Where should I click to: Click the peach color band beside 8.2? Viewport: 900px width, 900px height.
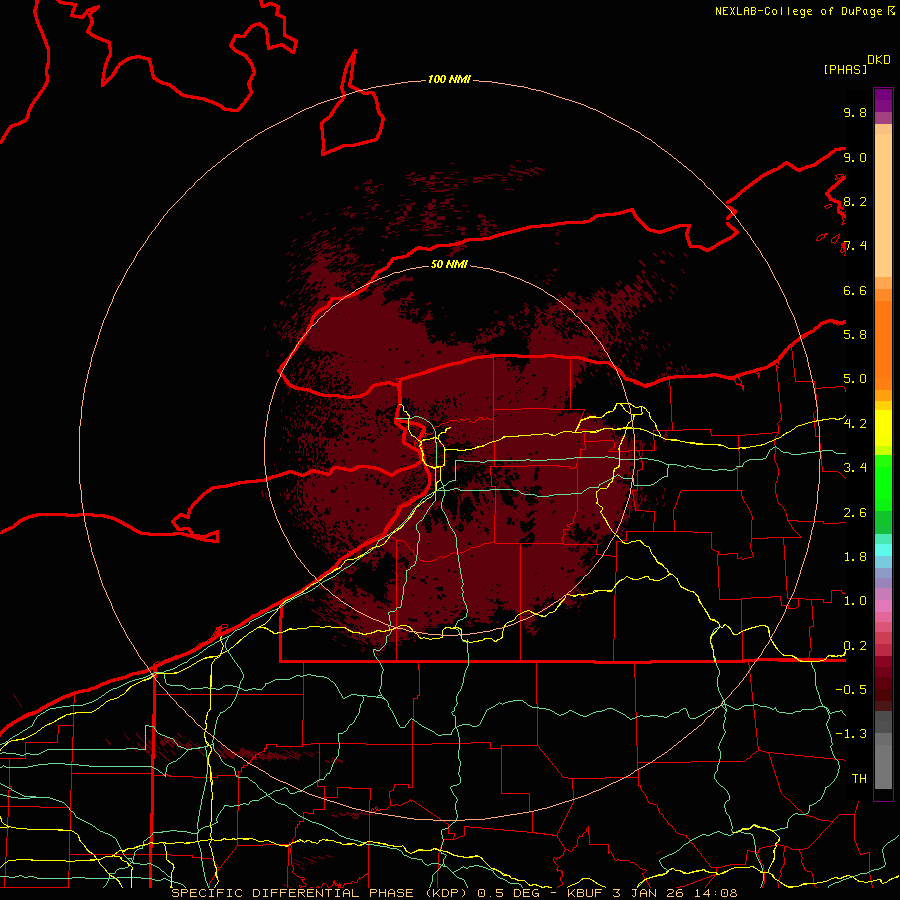click(x=883, y=205)
